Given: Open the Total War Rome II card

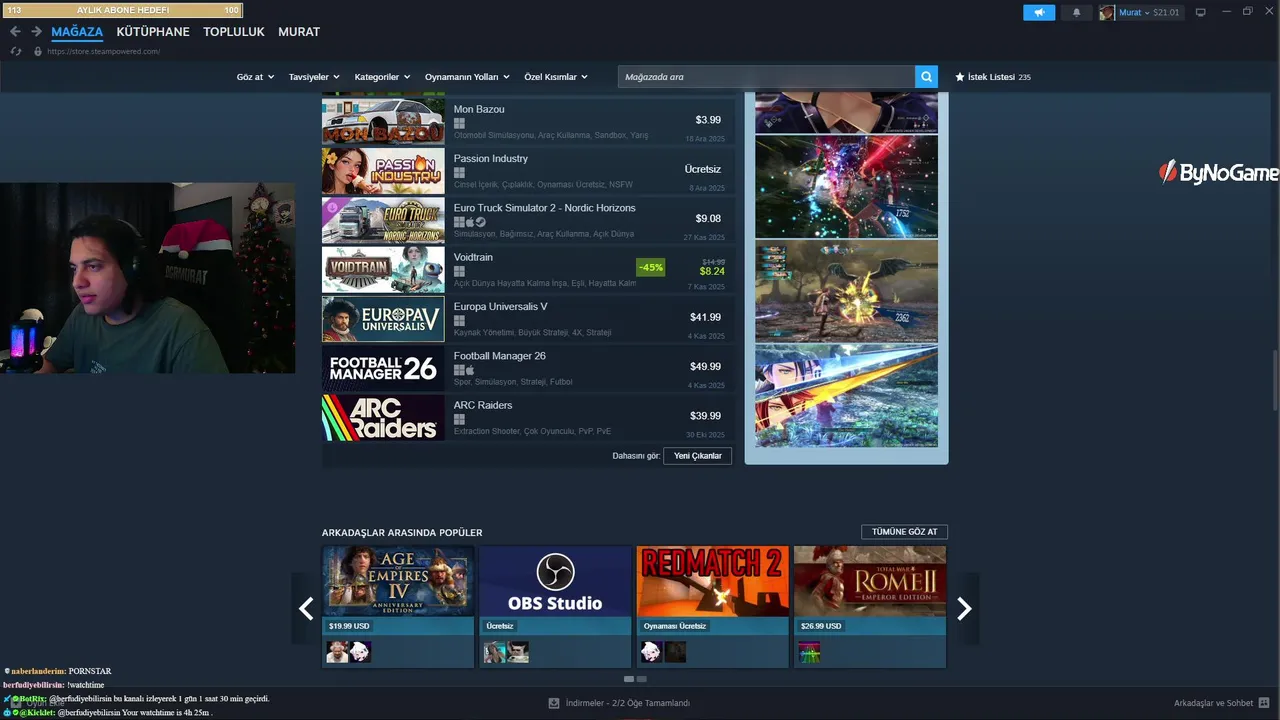Looking at the screenshot, I should coord(870,606).
